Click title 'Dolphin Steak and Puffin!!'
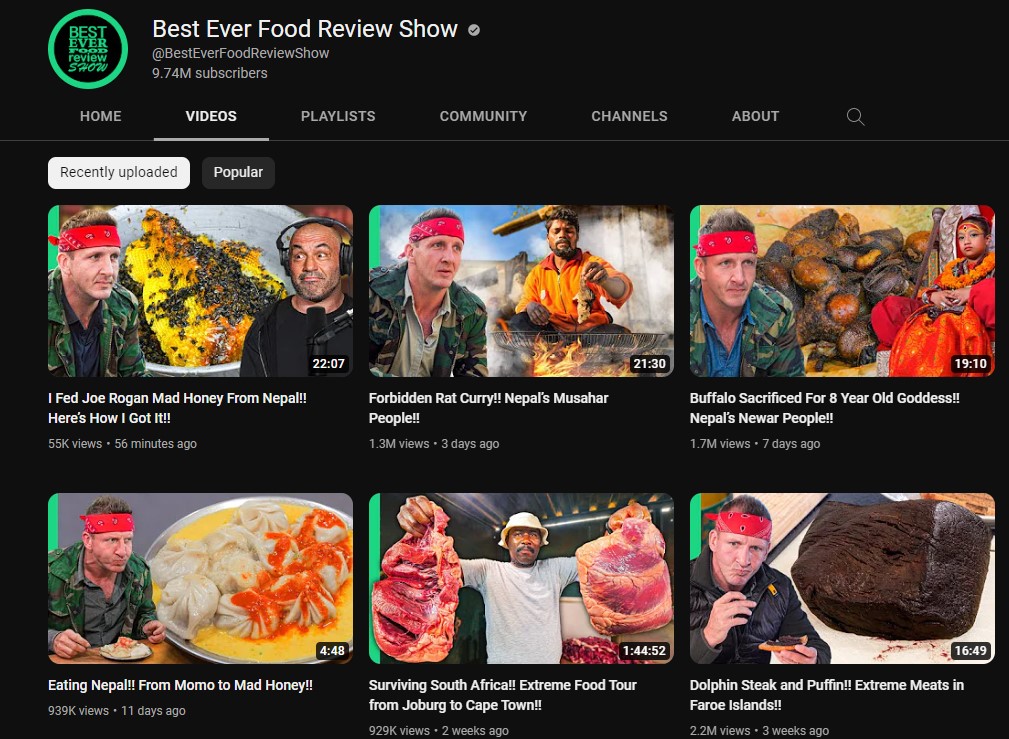Image resolution: width=1009 pixels, height=739 pixels. [x=770, y=686]
